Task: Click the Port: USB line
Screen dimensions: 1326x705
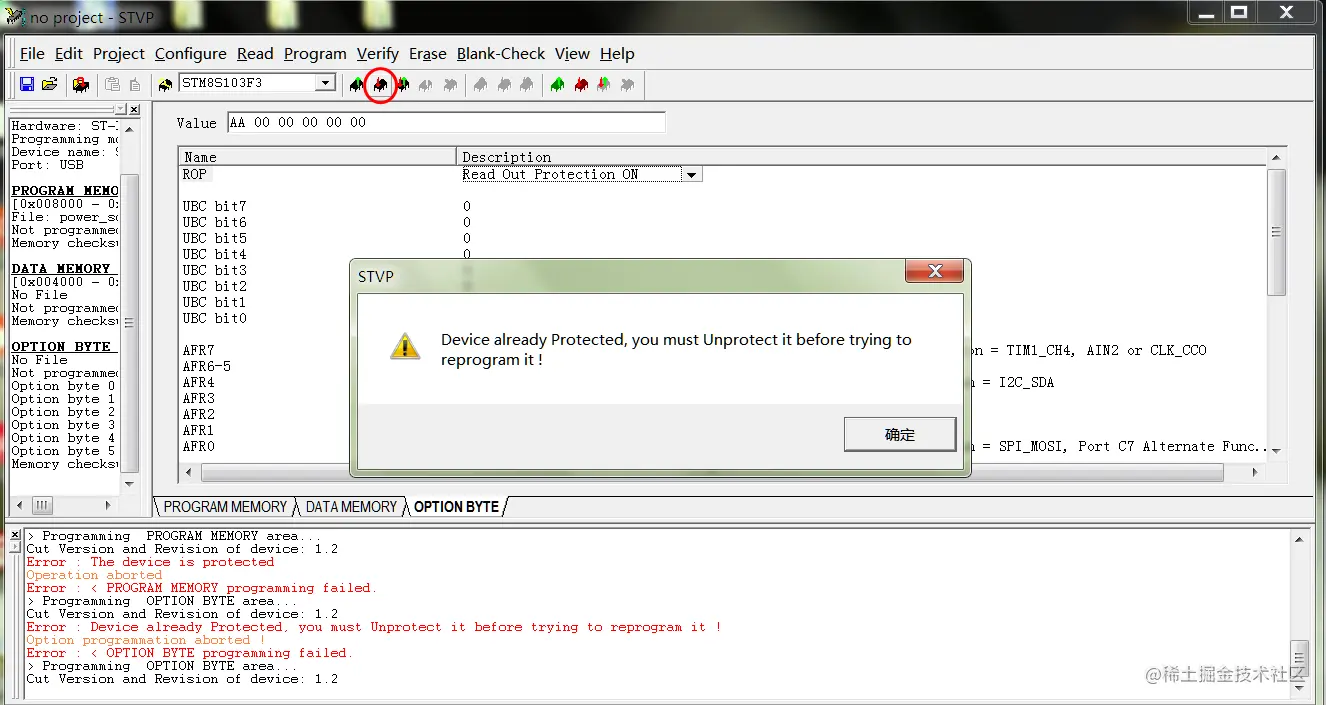Action: [x=47, y=165]
